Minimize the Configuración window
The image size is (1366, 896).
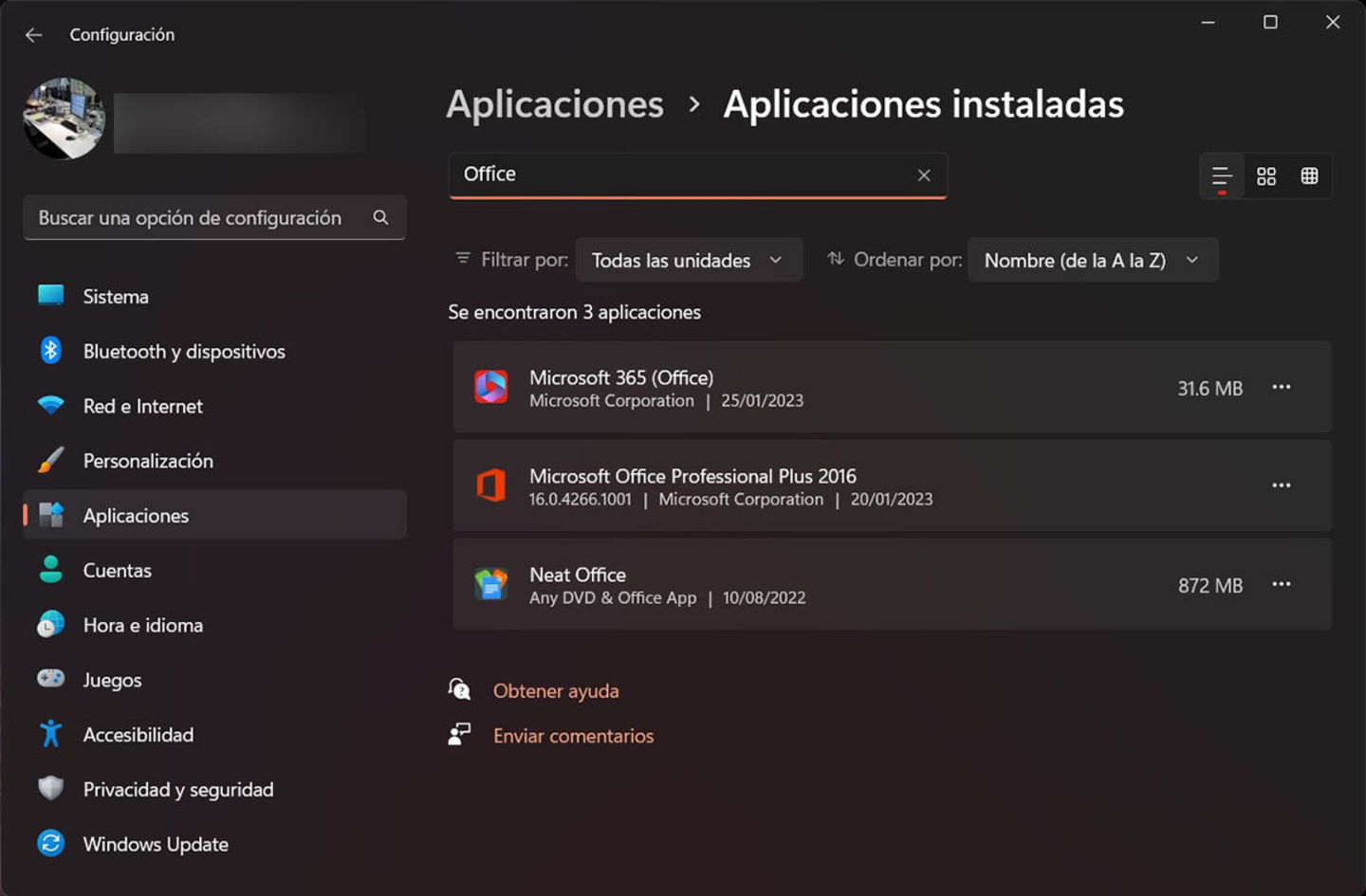[1209, 23]
